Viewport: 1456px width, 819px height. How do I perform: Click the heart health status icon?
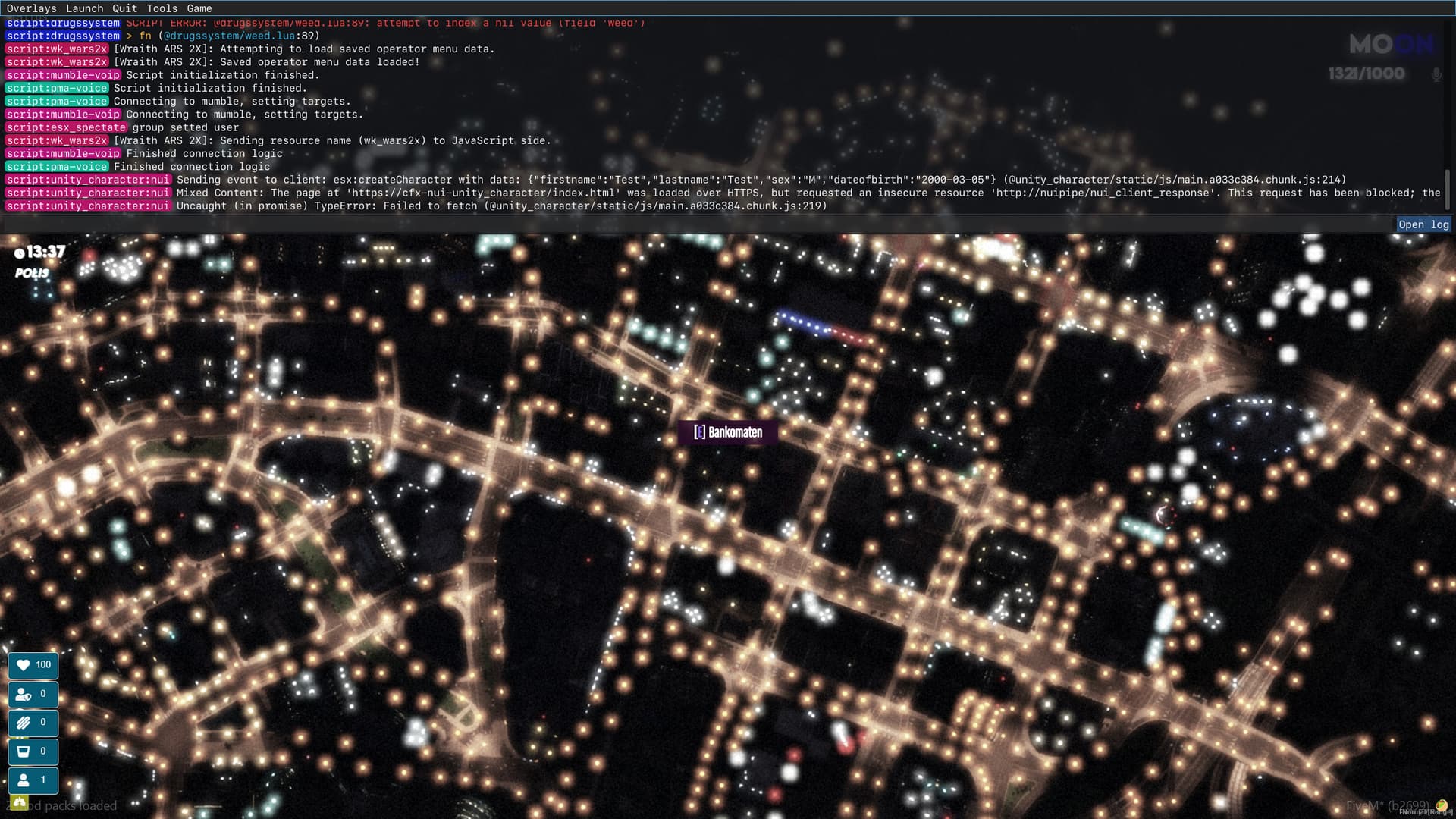pyautogui.click(x=24, y=665)
